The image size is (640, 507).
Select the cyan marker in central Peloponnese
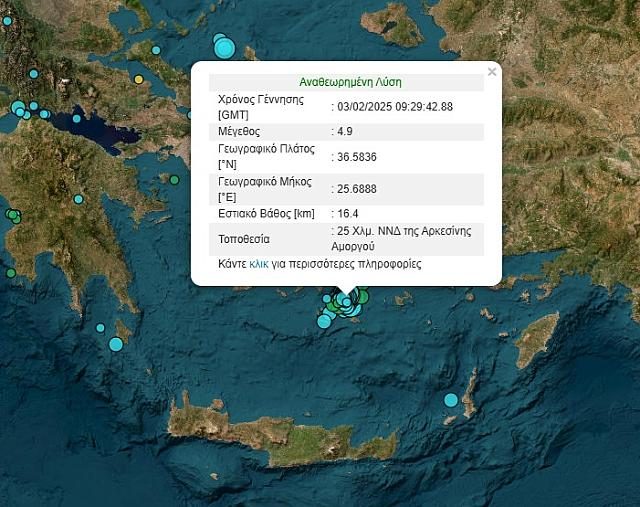78,198
